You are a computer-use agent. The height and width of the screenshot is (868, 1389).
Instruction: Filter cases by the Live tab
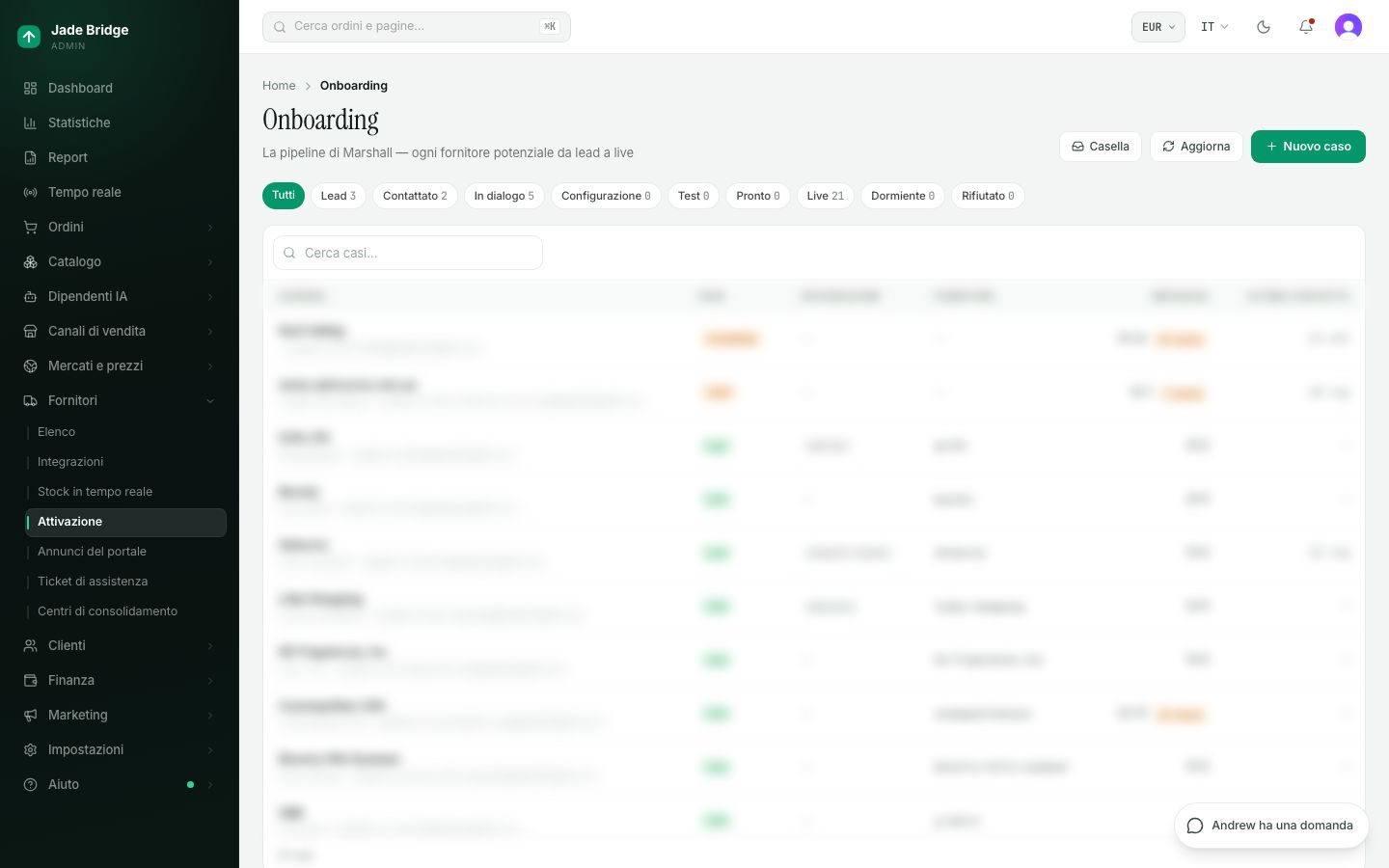pyautogui.click(x=826, y=196)
